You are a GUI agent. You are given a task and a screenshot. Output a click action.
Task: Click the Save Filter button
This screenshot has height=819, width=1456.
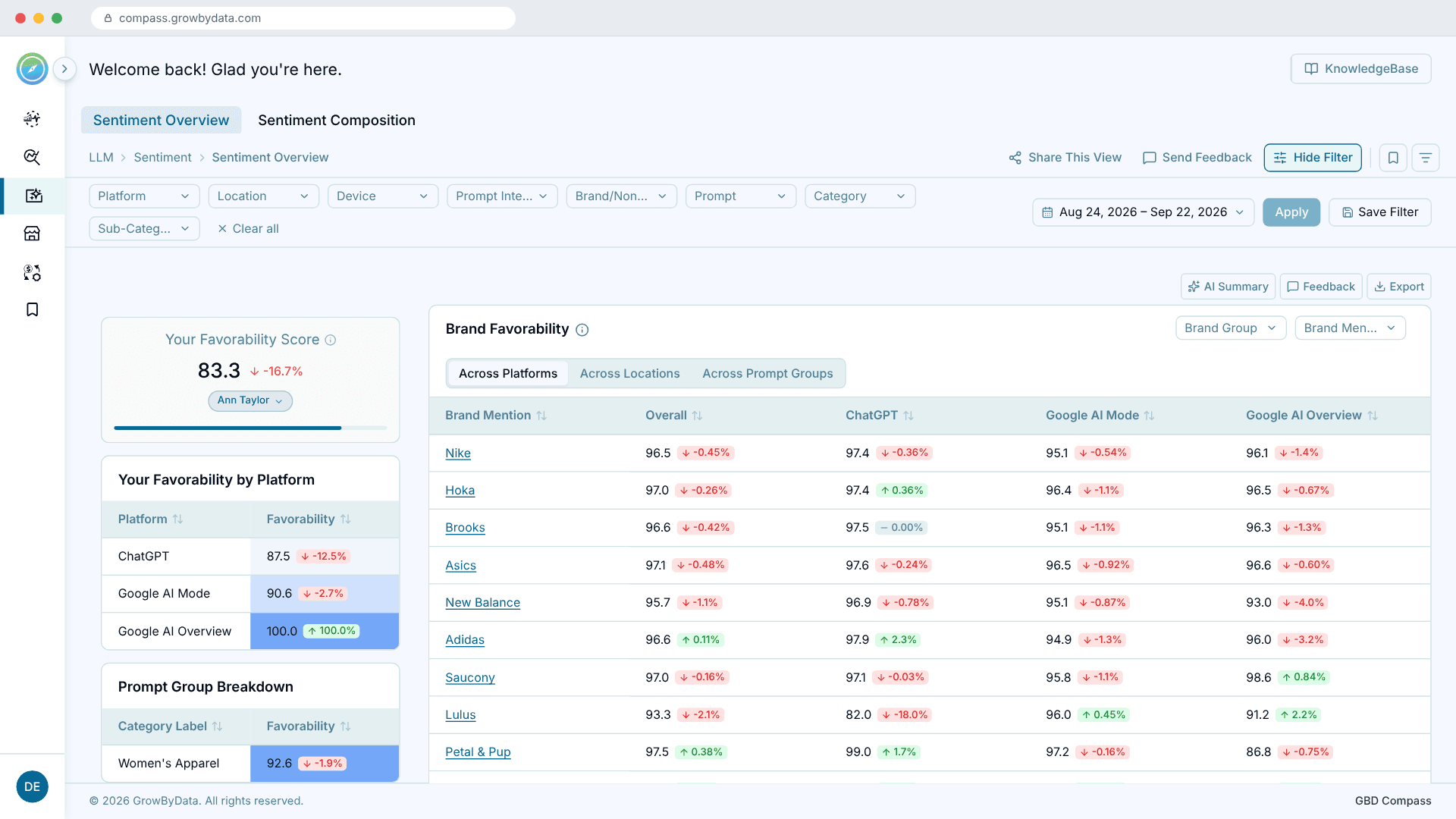pos(1380,212)
